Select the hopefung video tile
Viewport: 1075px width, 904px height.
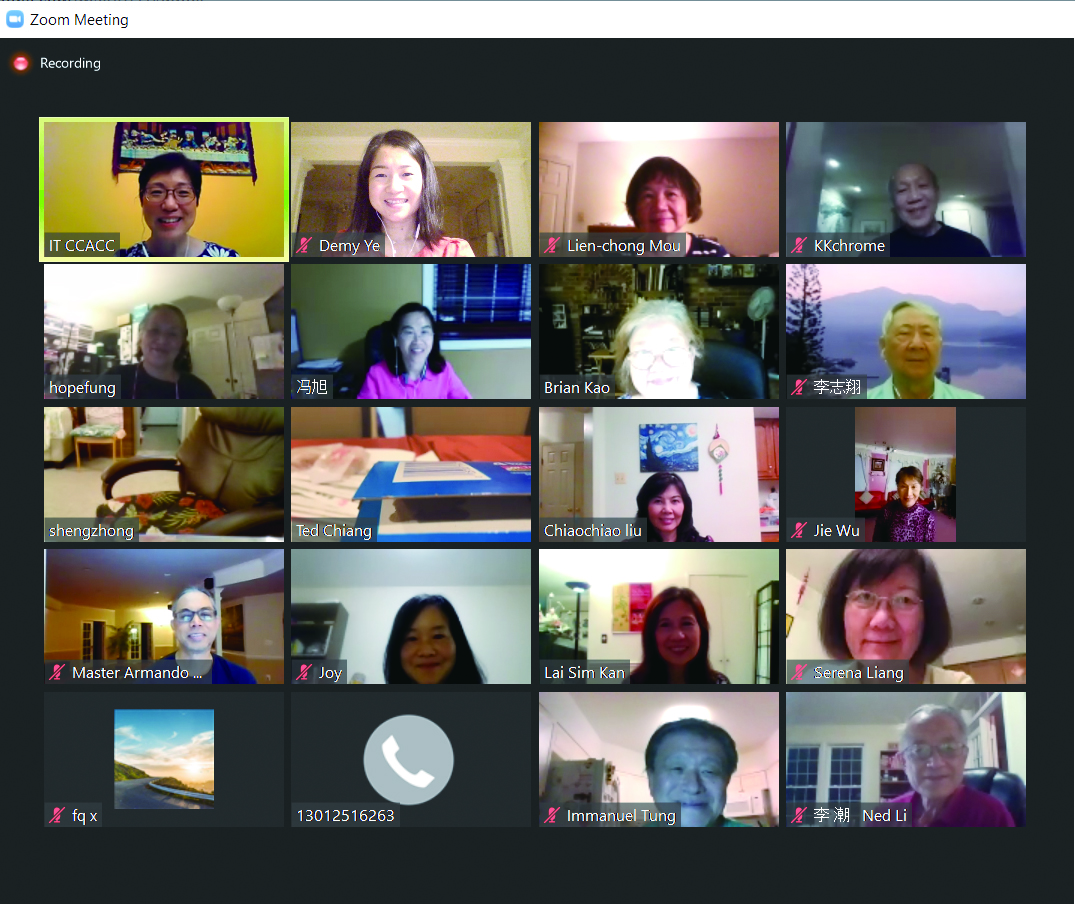click(x=164, y=332)
